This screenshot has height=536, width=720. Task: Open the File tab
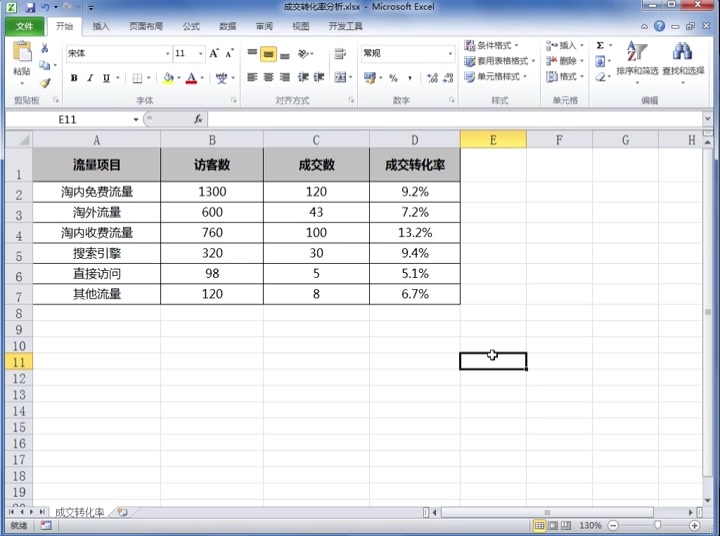(25, 26)
